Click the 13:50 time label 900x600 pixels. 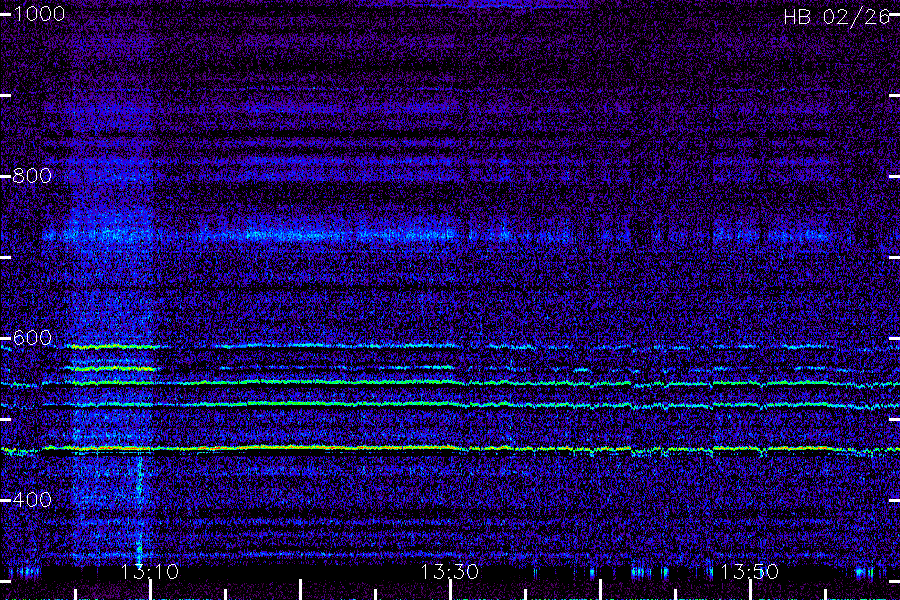749,571
